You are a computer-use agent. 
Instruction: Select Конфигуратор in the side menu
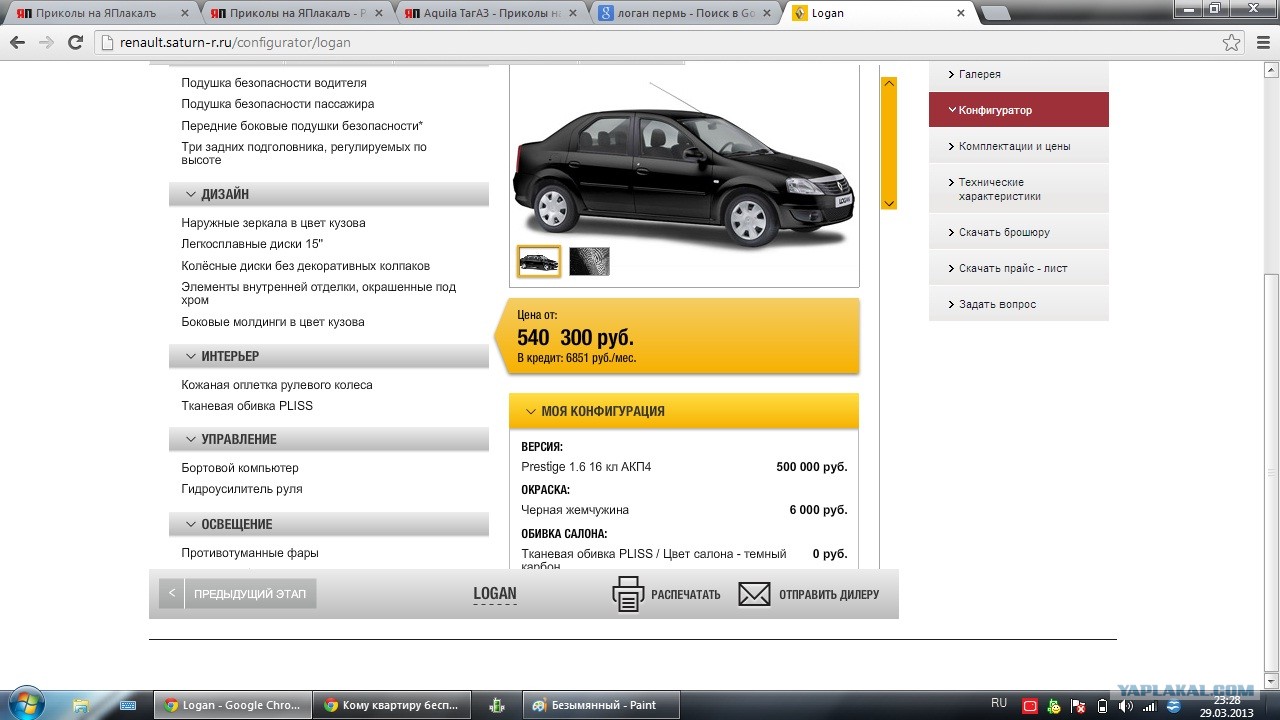pos(1019,110)
